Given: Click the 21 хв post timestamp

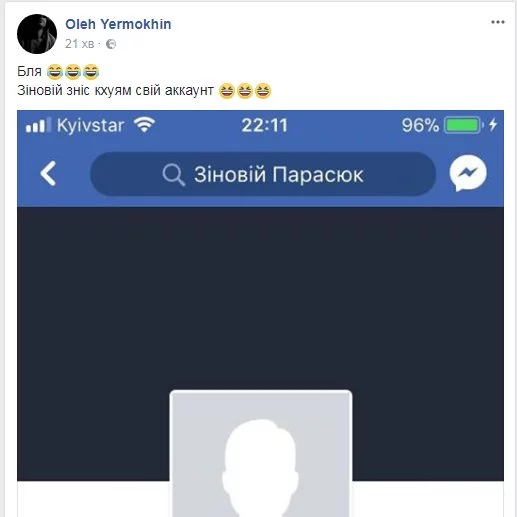Looking at the screenshot, I should pyautogui.click(x=80, y=44).
